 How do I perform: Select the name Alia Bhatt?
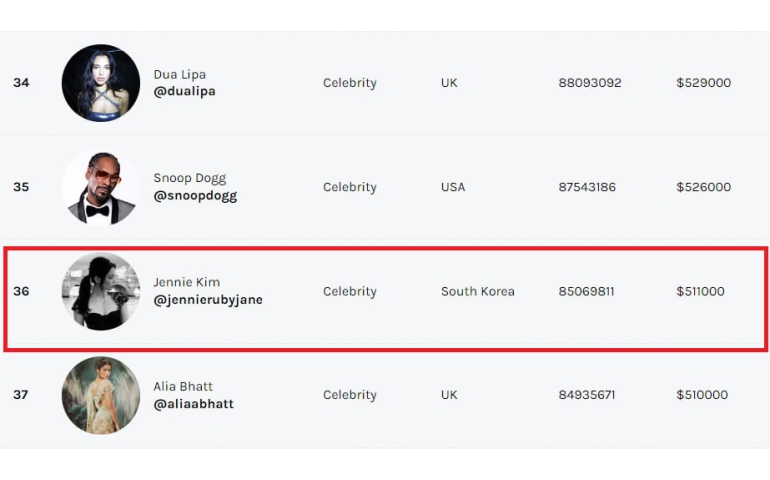click(183, 386)
